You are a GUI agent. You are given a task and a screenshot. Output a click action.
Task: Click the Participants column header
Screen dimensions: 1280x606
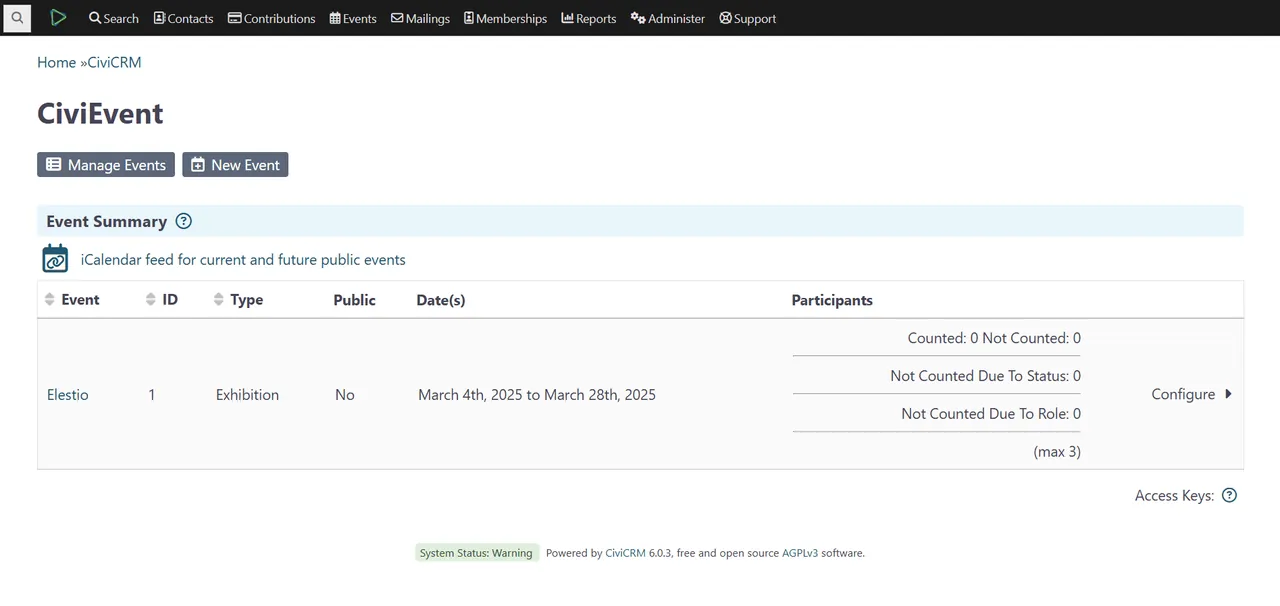pyautogui.click(x=832, y=300)
